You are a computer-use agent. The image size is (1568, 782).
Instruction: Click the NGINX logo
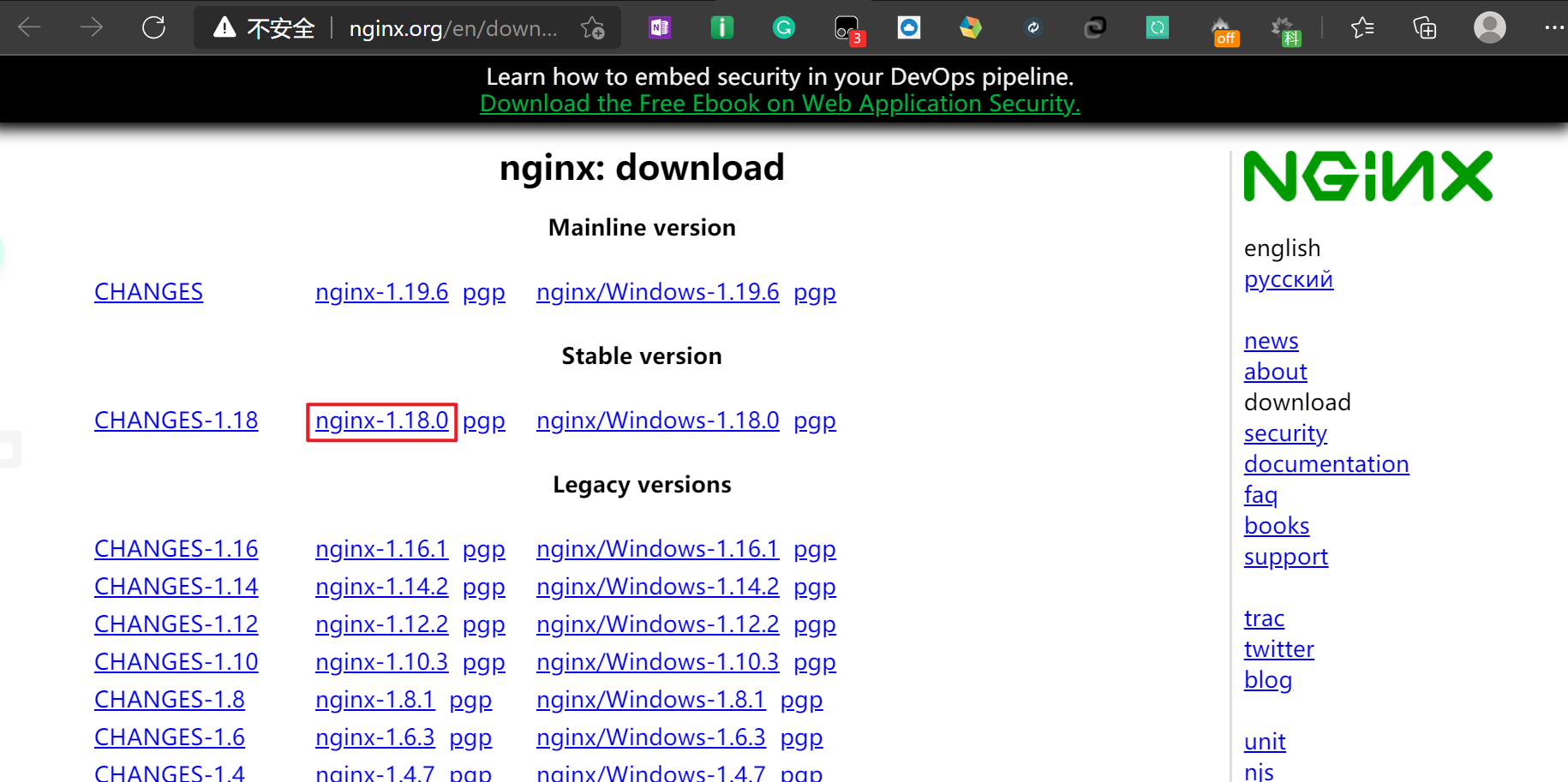coord(1368,176)
